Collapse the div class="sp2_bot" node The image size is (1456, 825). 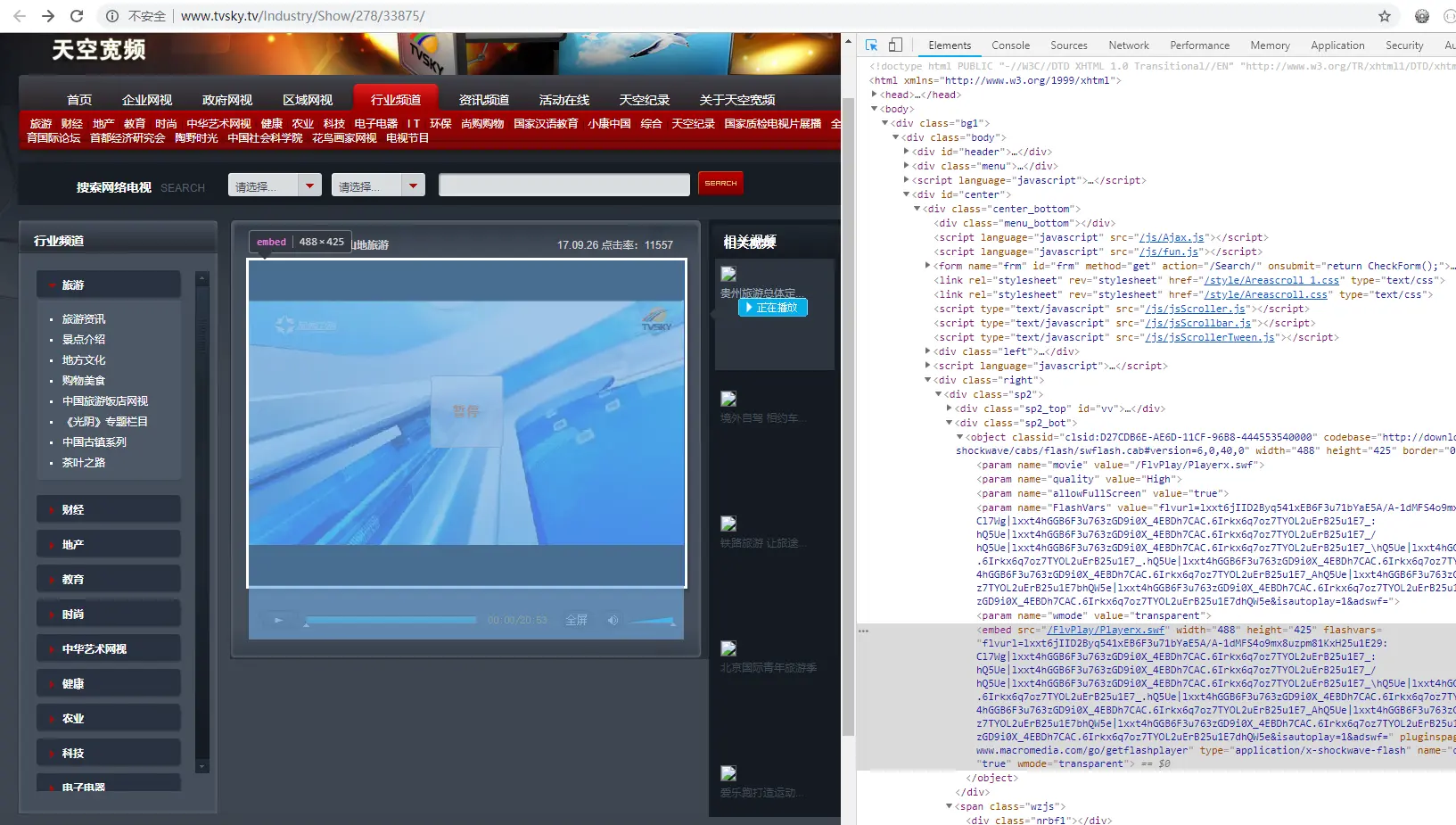950,423
